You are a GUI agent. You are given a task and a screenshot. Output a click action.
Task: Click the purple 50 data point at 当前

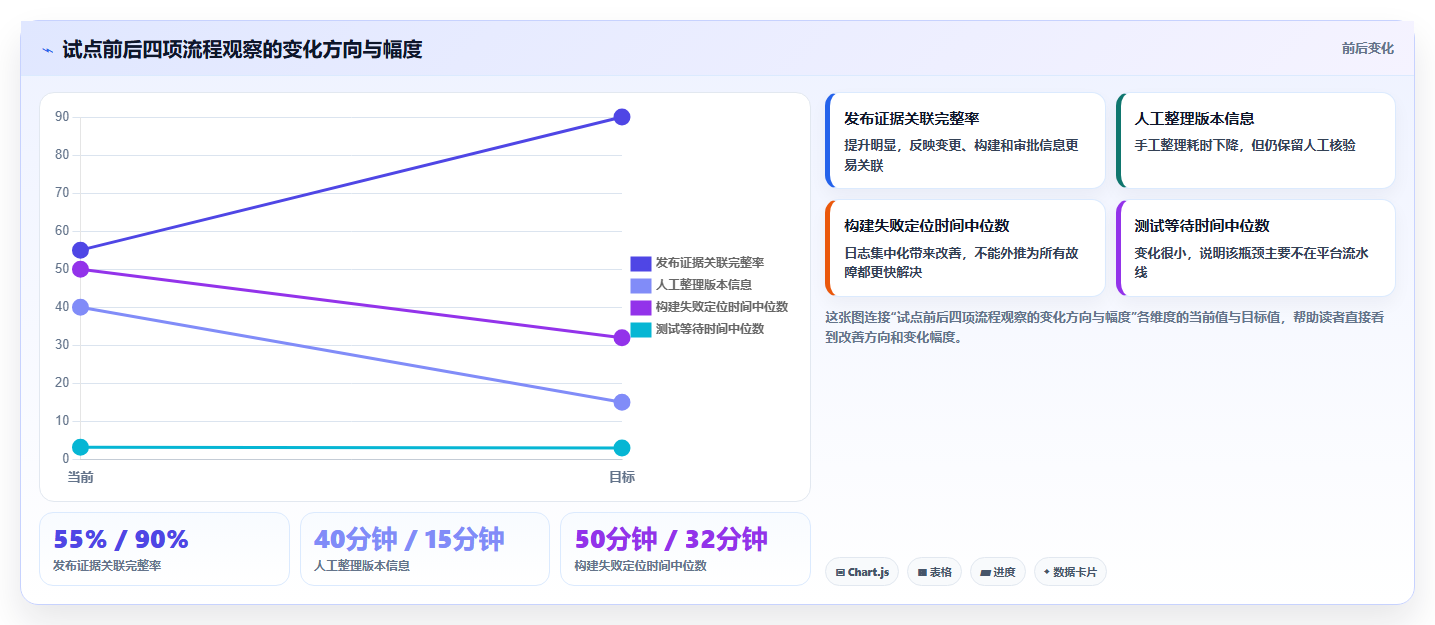[x=81, y=269]
